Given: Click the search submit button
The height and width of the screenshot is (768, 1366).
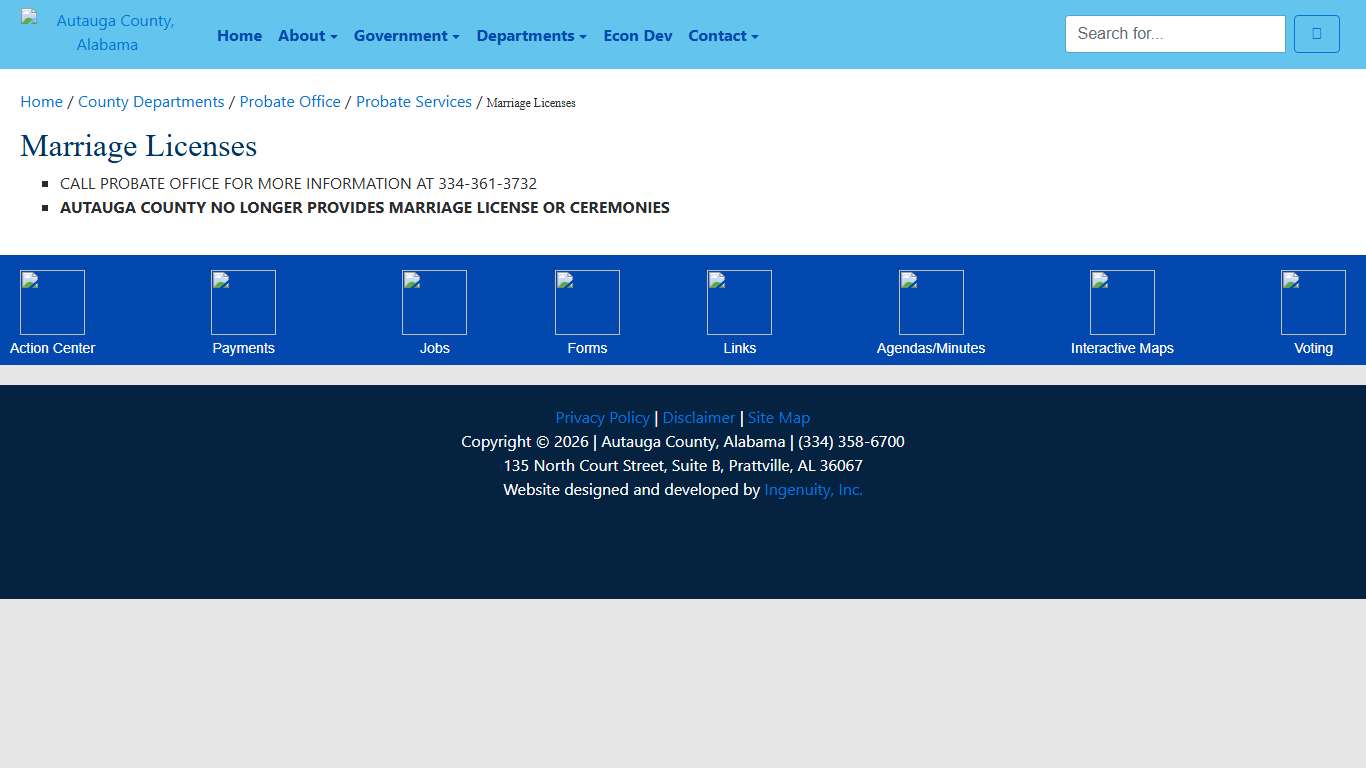Looking at the screenshot, I should pyautogui.click(x=1316, y=34).
